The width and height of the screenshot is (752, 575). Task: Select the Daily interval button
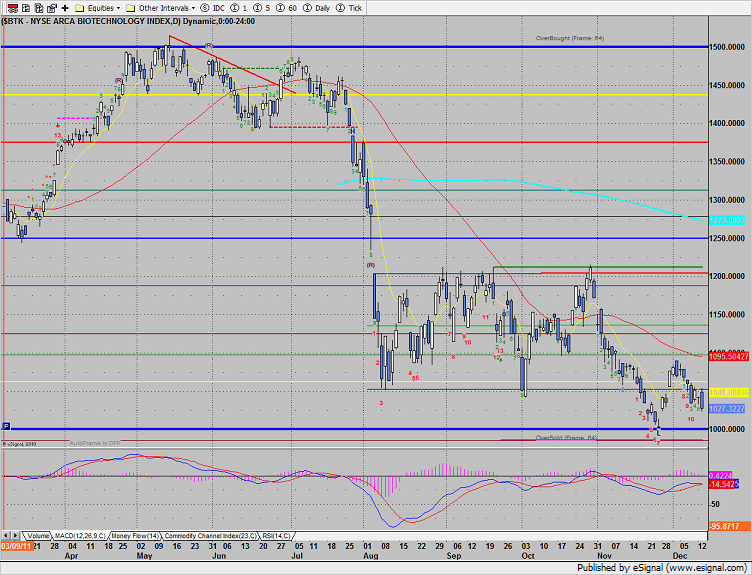[x=316, y=8]
